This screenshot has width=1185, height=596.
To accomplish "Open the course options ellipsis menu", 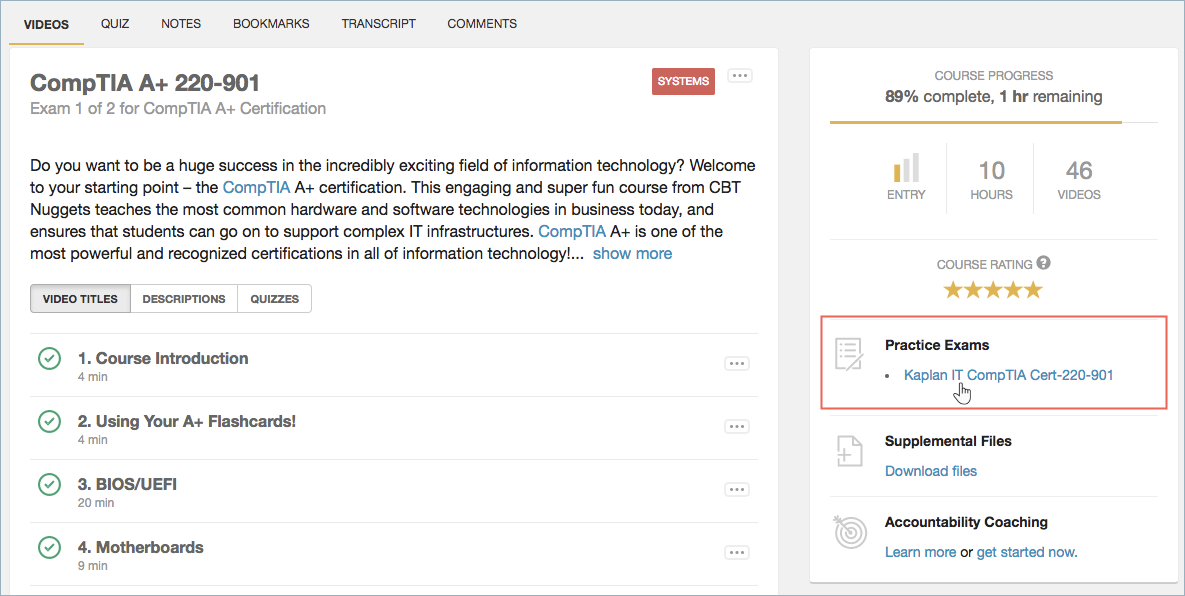I will (740, 76).
